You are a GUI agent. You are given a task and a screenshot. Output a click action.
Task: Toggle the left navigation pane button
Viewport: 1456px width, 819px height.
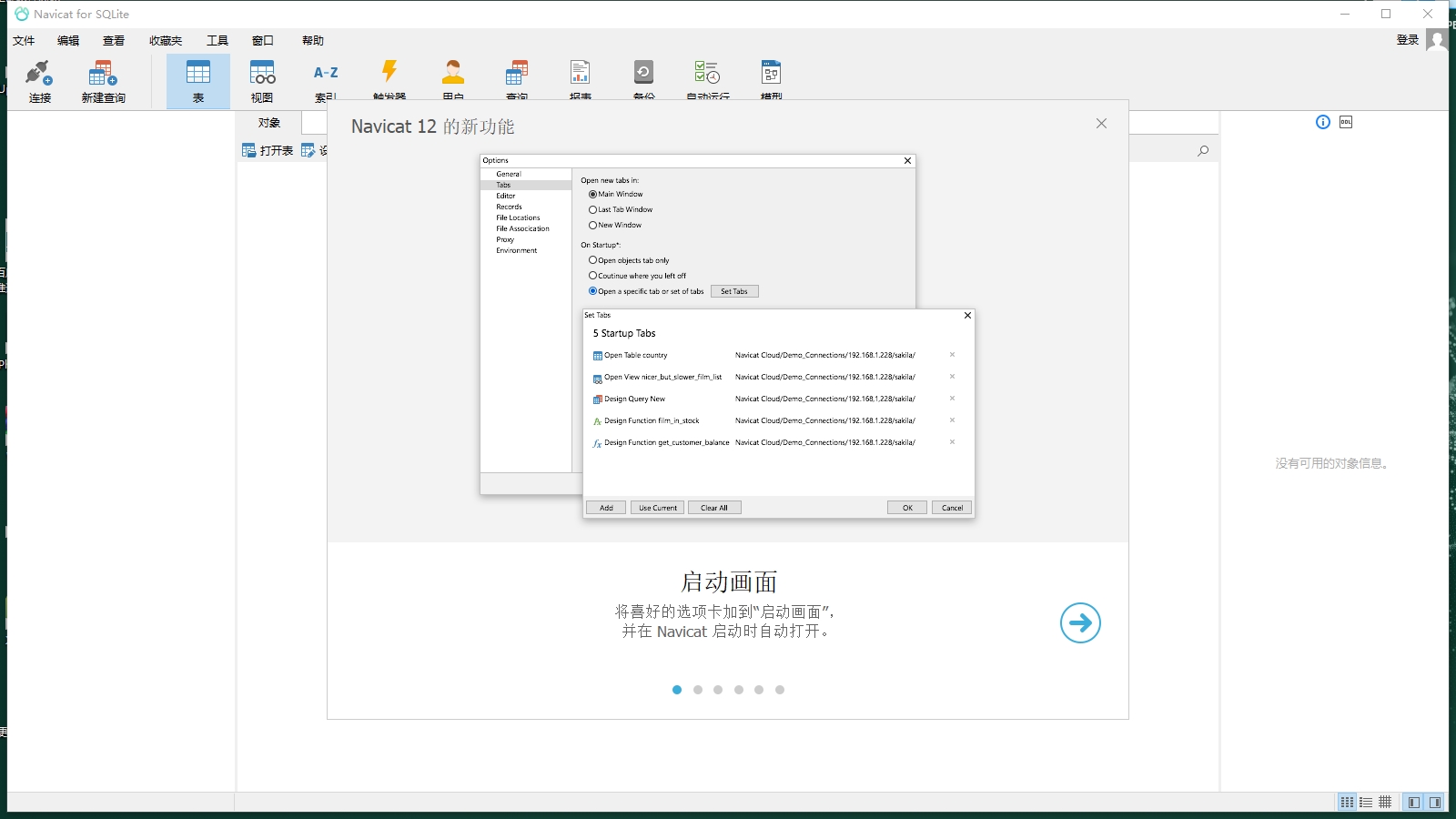point(1413,802)
